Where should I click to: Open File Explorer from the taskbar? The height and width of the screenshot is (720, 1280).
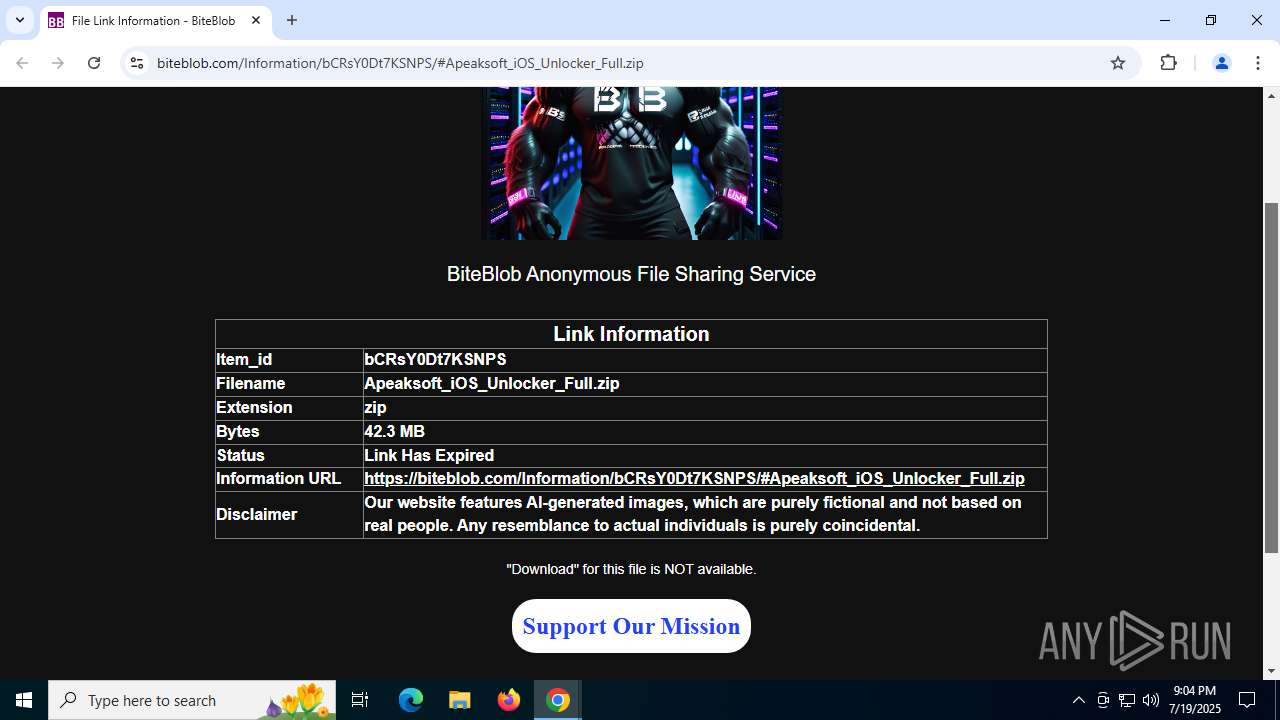(460, 700)
